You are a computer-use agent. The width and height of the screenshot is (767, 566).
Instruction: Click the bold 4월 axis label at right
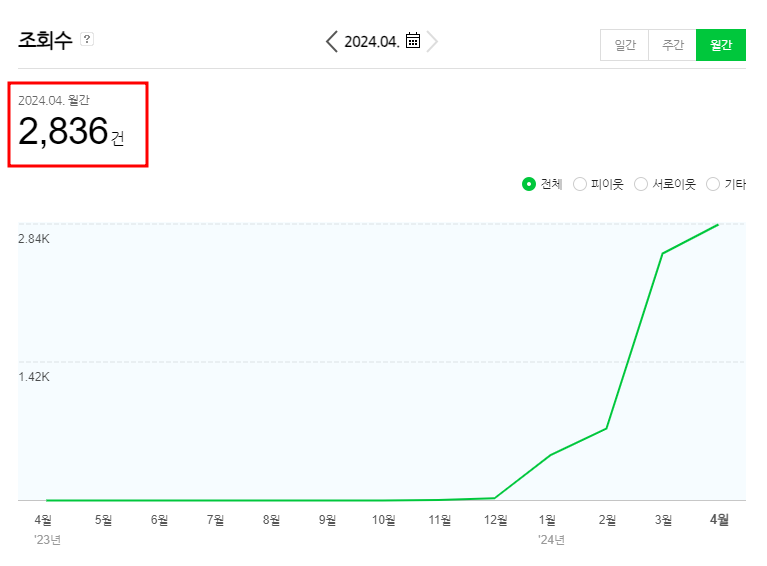(x=719, y=520)
